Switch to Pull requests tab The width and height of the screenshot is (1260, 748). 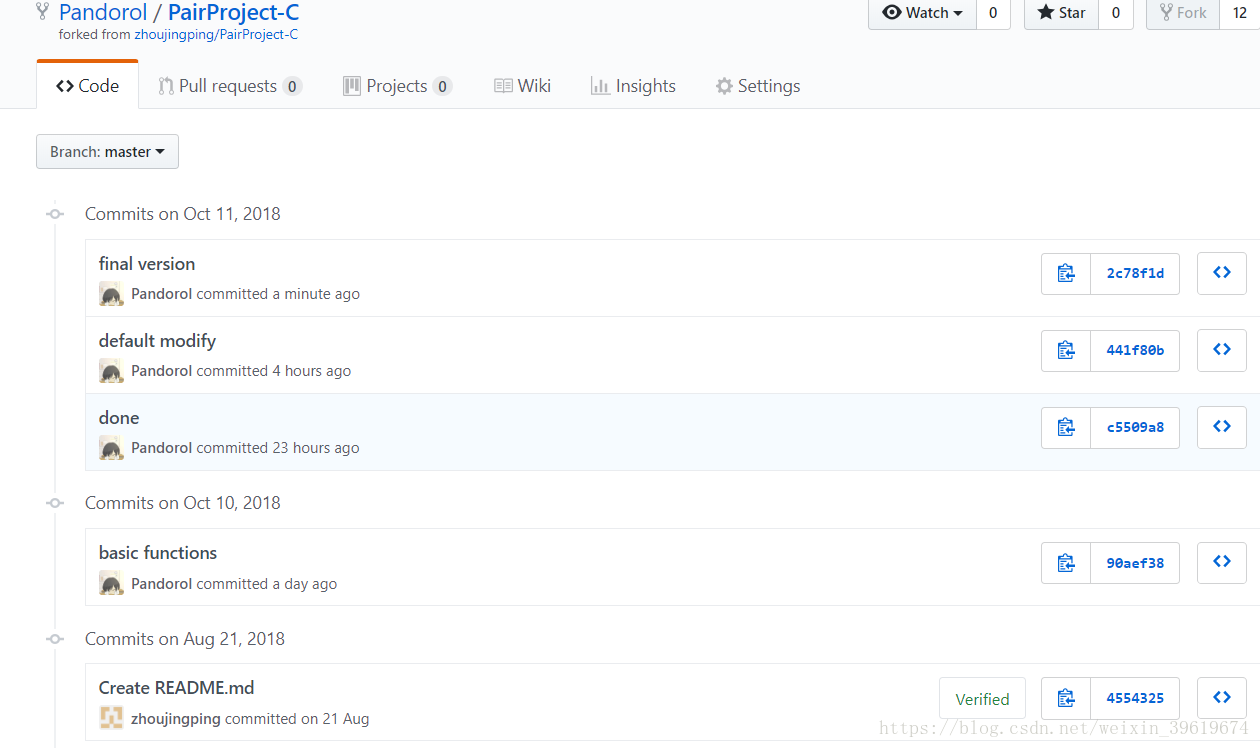coord(229,86)
